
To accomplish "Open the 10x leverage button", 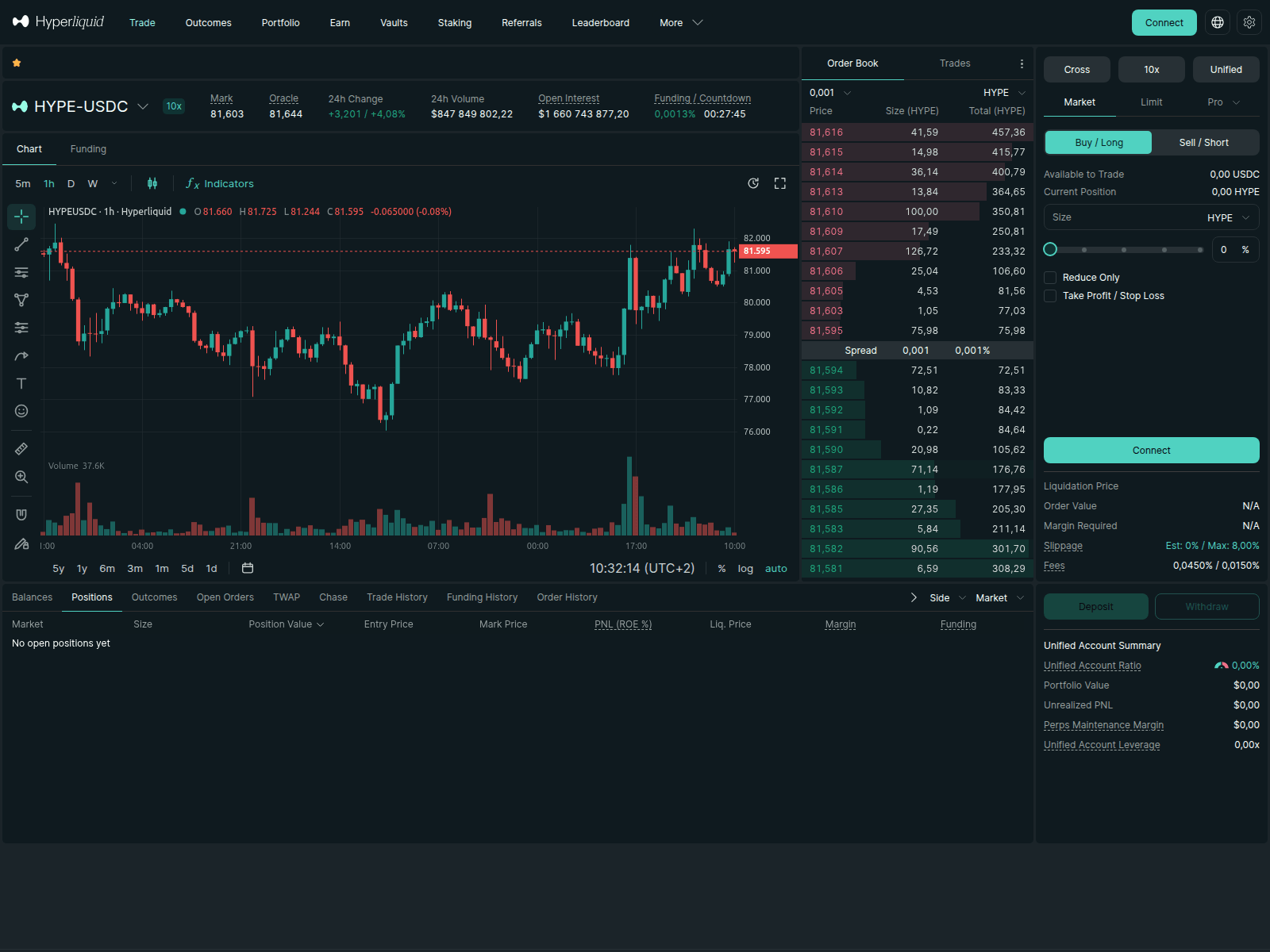I will coord(1152,70).
